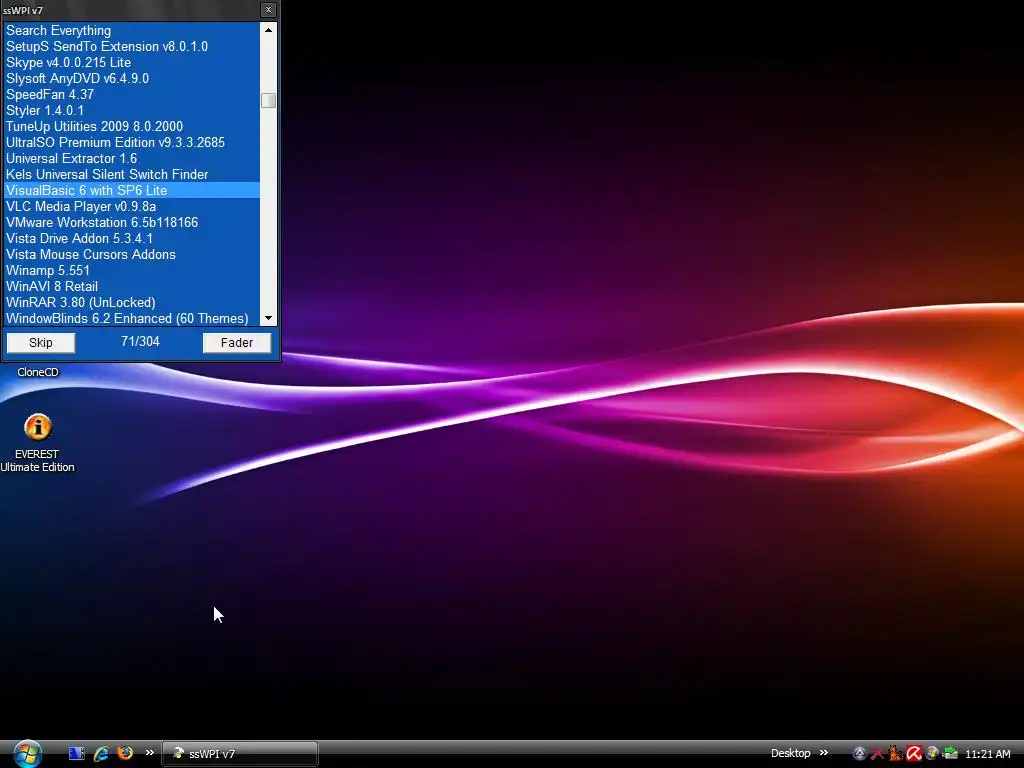Click the 11:21 AM system clock
The height and width of the screenshot is (768, 1024).
tap(987, 754)
